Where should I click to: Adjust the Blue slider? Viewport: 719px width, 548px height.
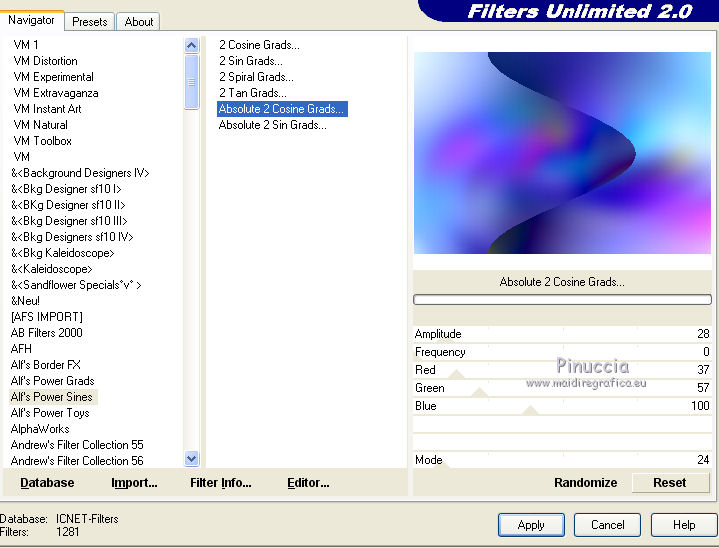562,406
